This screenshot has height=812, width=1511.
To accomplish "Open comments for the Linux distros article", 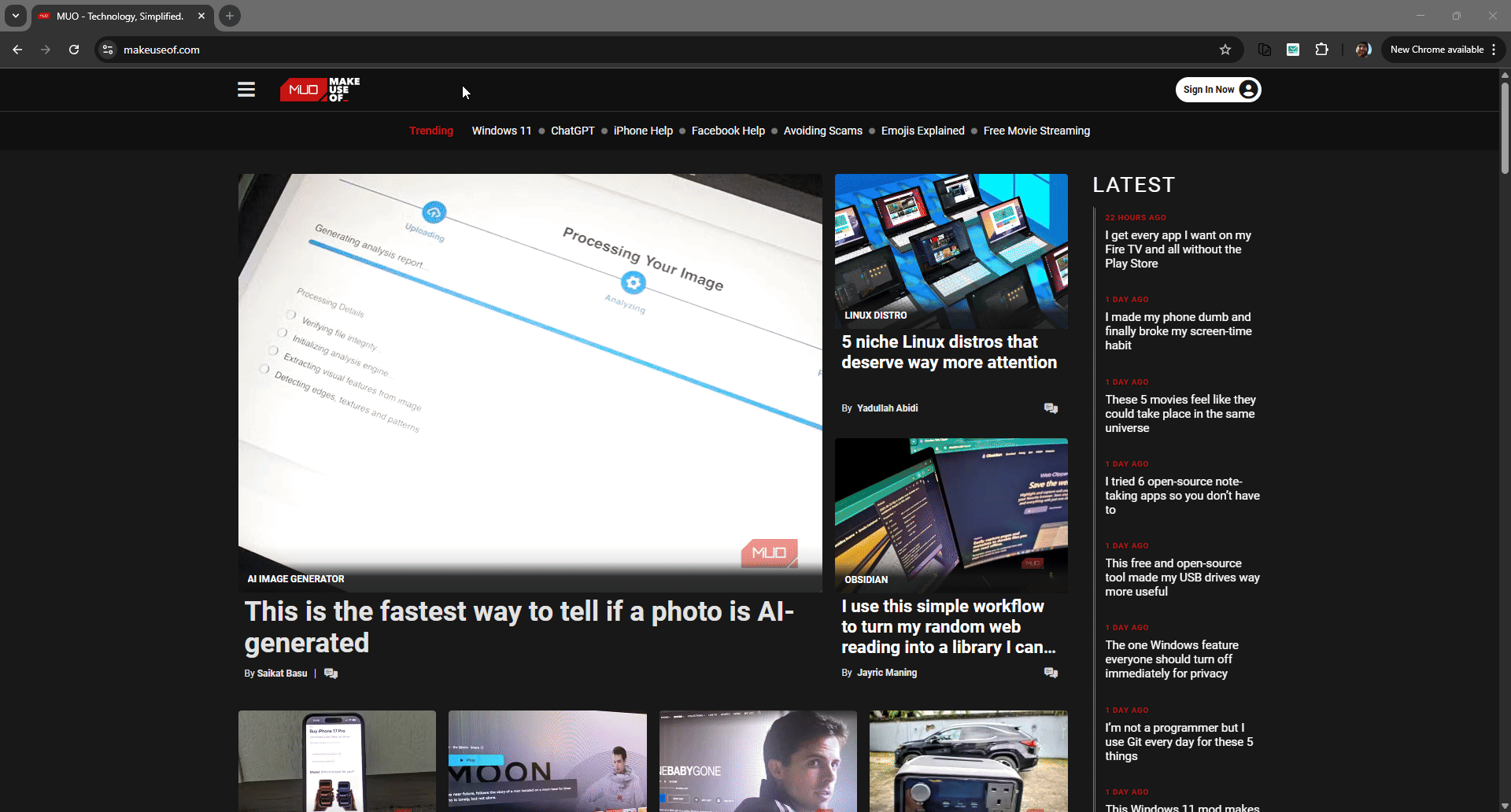I will [x=1051, y=408].
